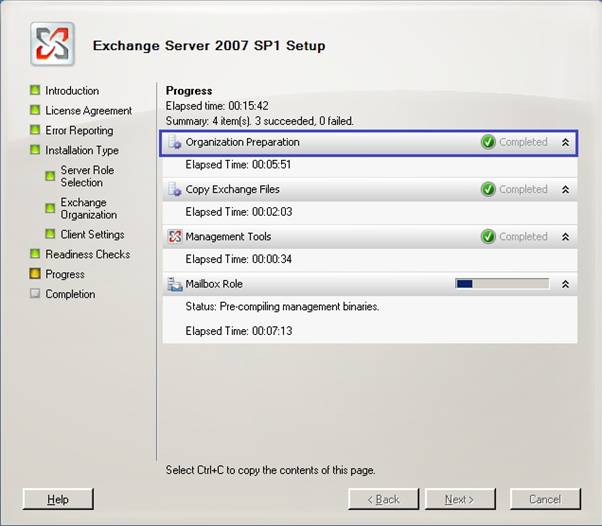Select Introduction in the setup steps
This screenshot has height=526, width=602.
pyautogui.click(x=72, y=91)
